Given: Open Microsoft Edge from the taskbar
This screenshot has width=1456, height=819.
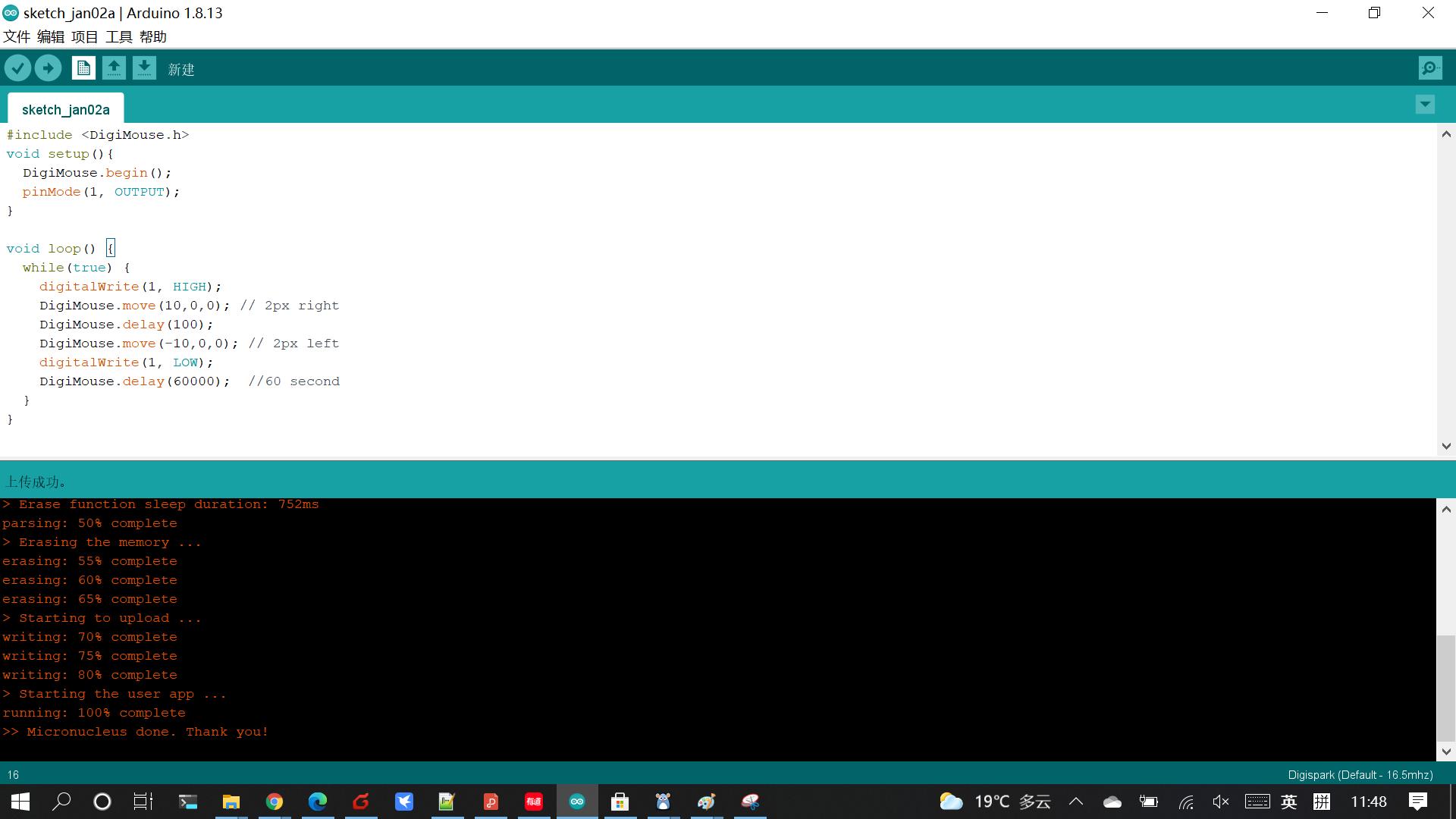Looking at the screenshot, I should [x=318, y=802].
